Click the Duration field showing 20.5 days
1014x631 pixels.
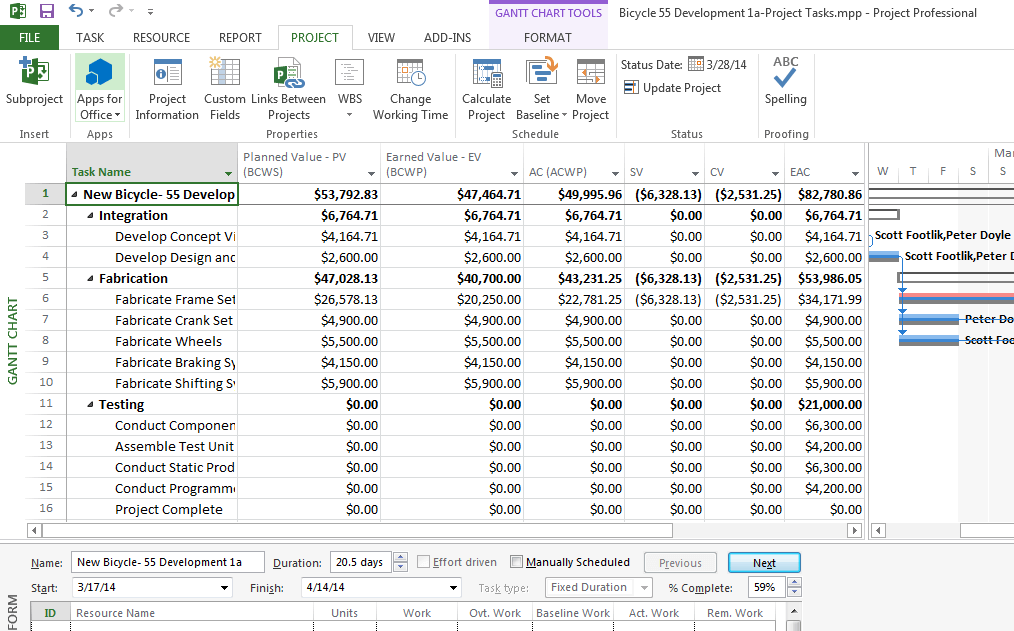click(x=360, y=562)
